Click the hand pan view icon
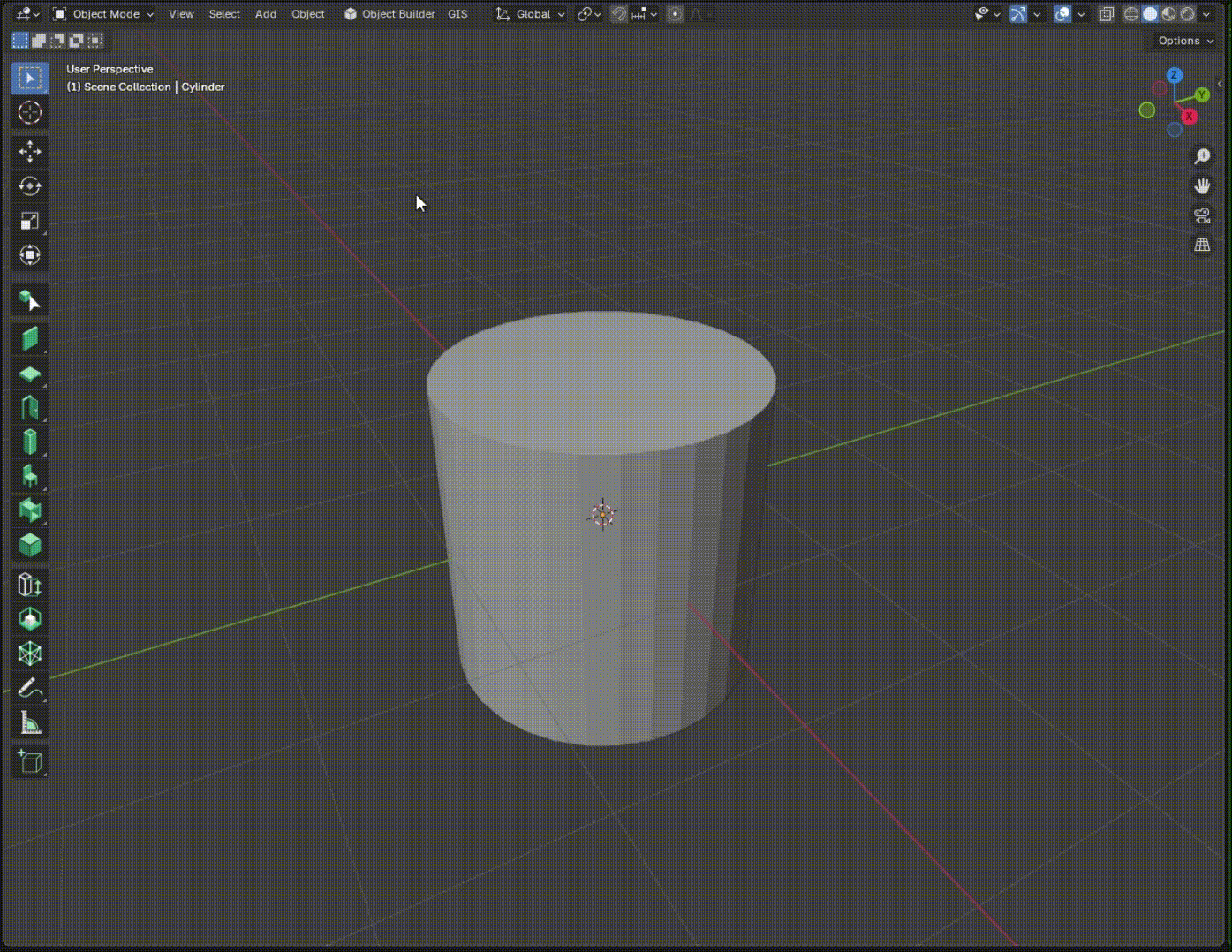 point(1202,186)
